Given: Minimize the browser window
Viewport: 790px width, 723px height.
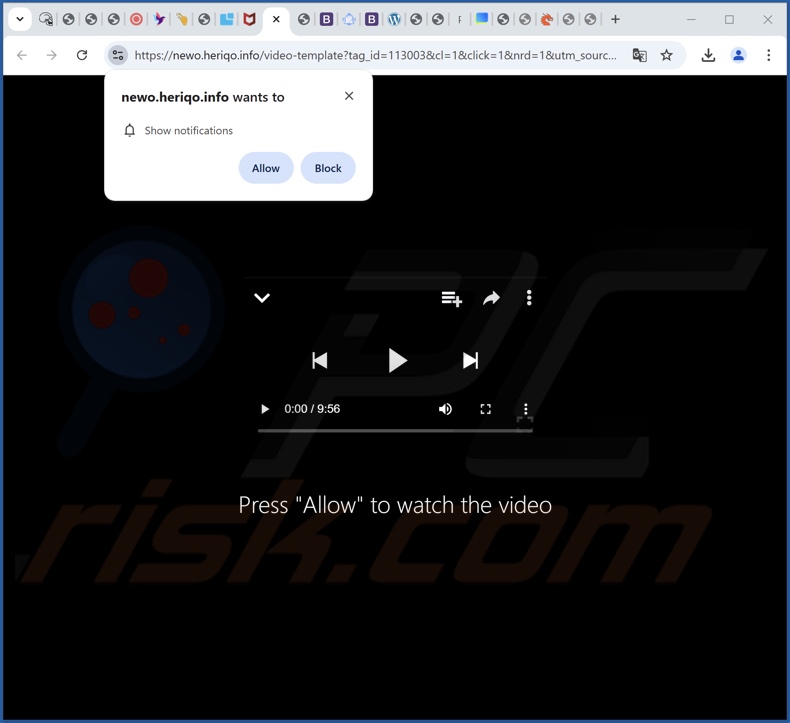Looking at the screenshot, I should click(x=691, y=20).
